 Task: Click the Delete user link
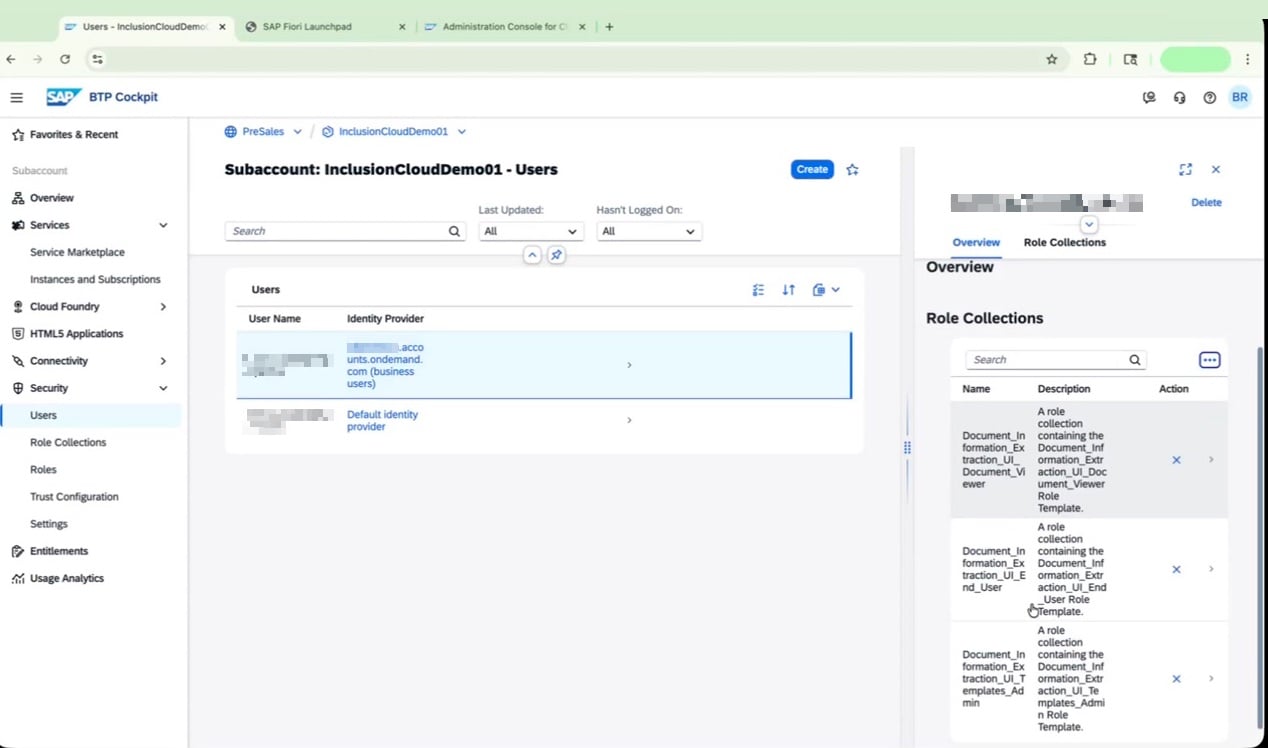pos(1206,203)
